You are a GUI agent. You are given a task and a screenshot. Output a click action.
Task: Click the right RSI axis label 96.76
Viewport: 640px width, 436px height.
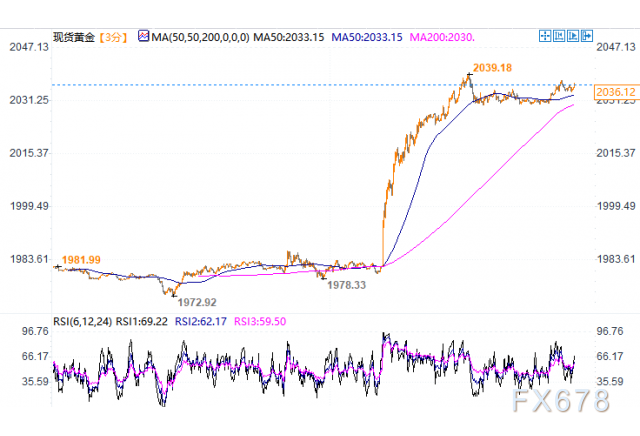(x=610, y=331)
